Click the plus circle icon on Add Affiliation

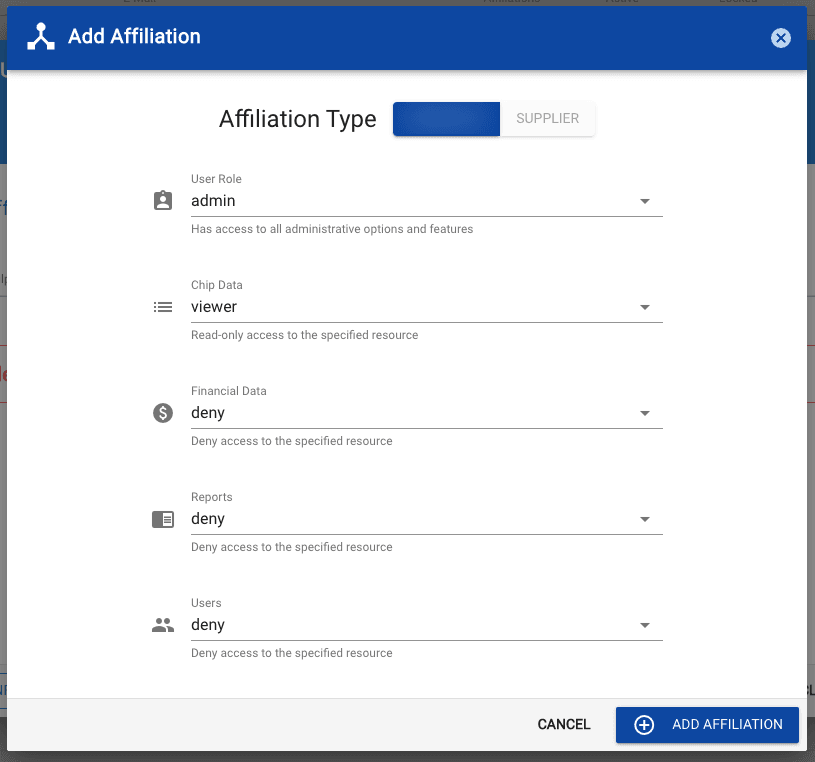[644, 725]
